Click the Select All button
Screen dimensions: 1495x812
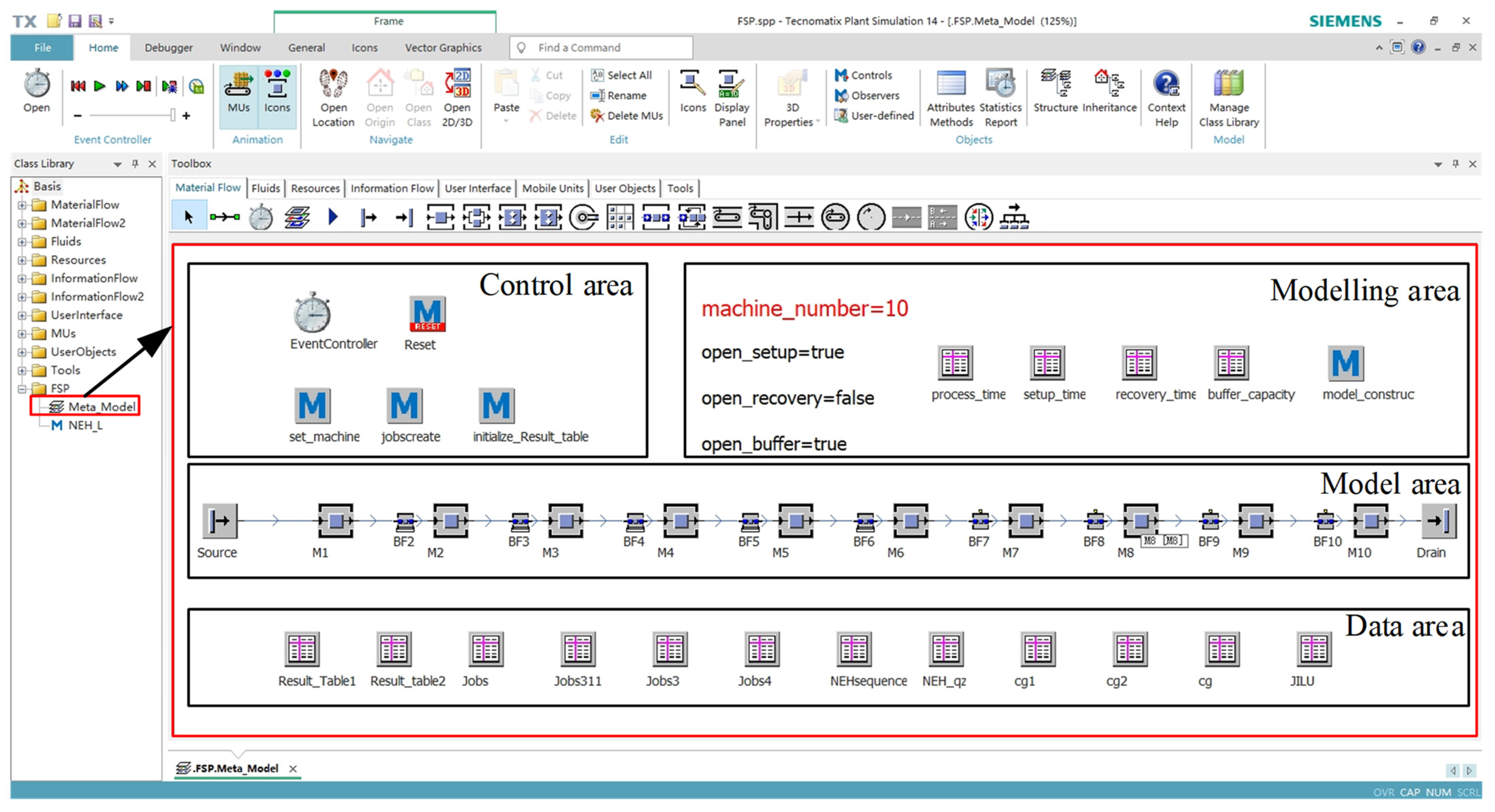pyautogui.click(x=622, y=75)
